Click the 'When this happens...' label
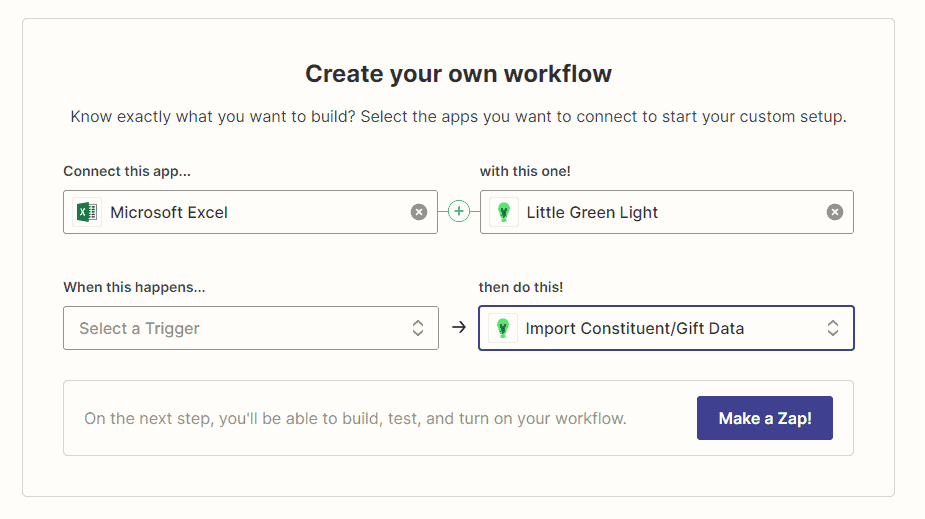Image resolution: width=925 pixels, height=519 pixels. click(x=135, y=287)
